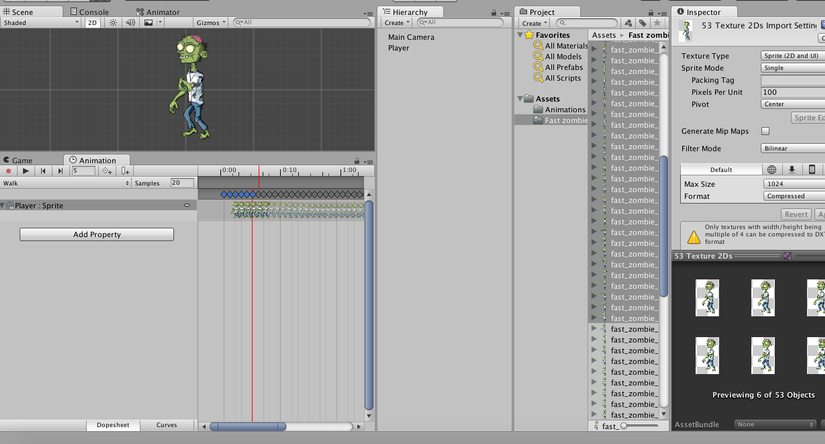Switch to the Game tab
Image resolution: width=825 pixels, height=444 pixels.
(18, 160)
